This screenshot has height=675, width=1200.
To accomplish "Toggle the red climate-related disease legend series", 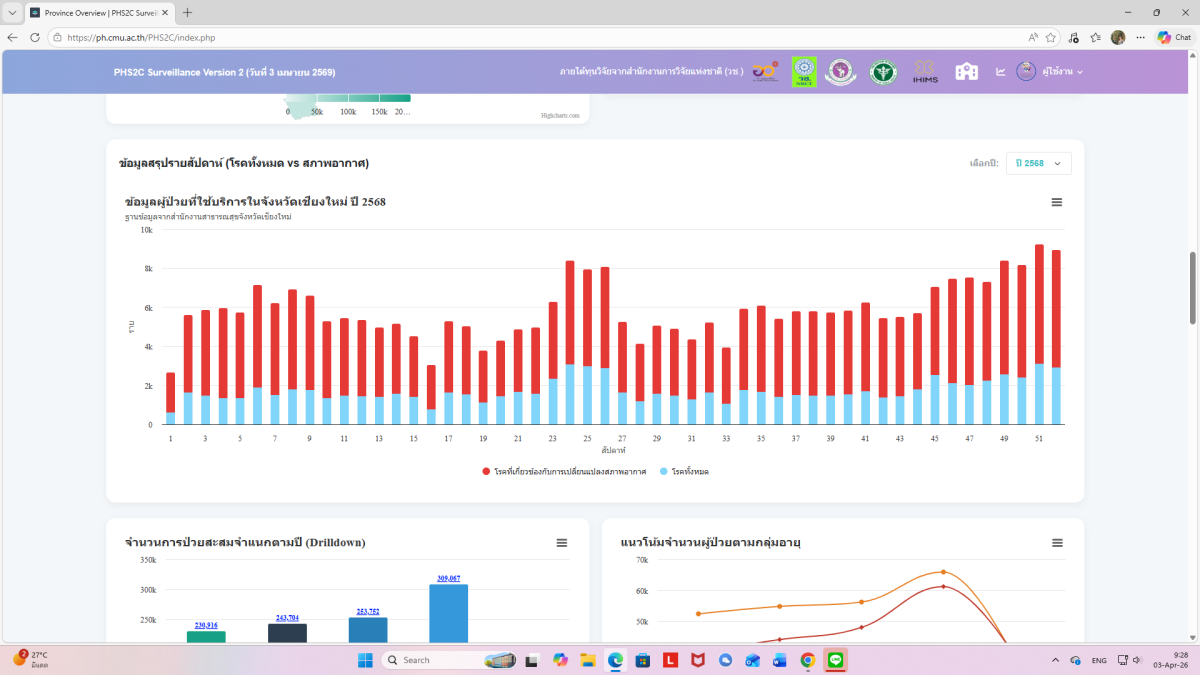I will (564, 471).
